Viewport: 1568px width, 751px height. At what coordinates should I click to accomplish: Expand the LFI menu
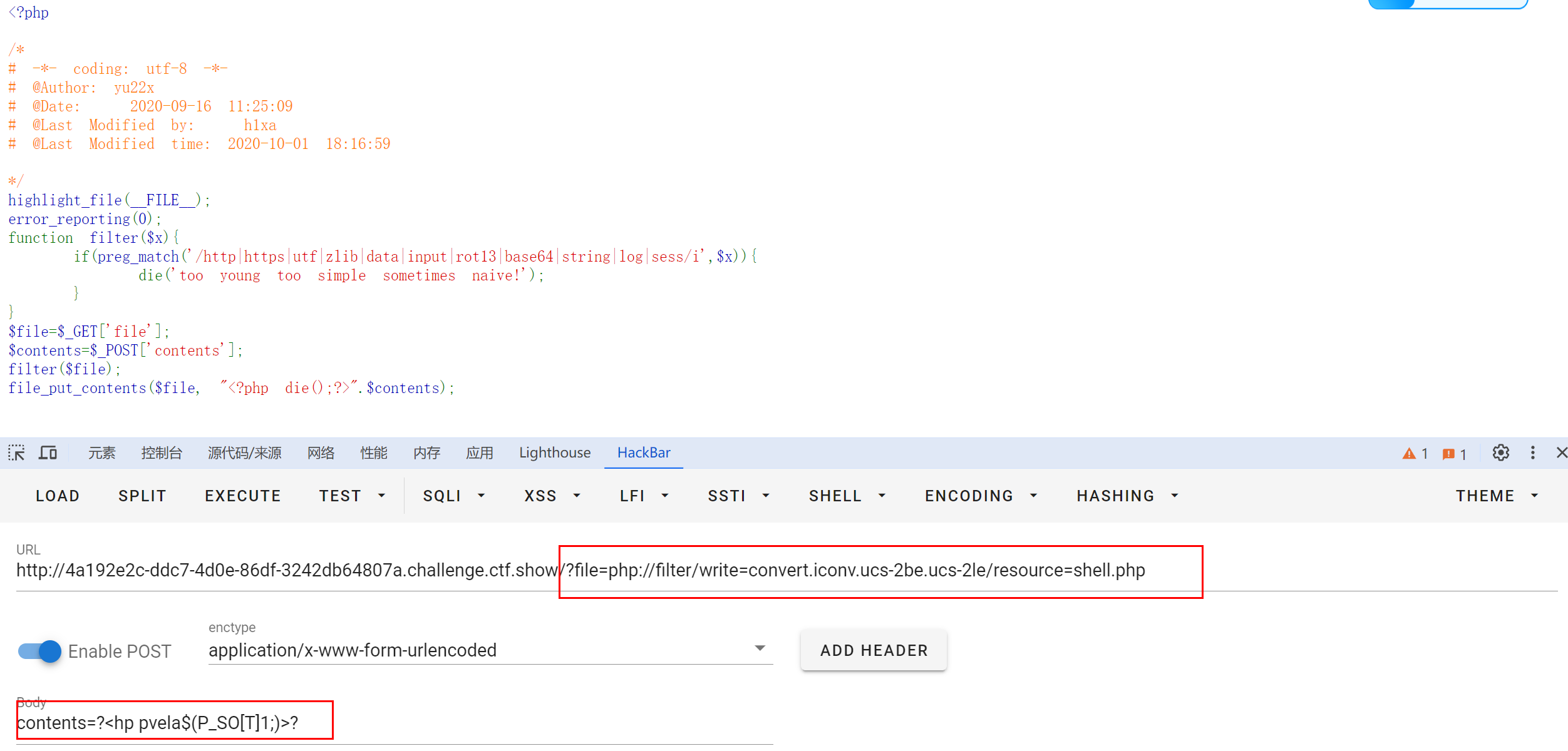pyautogui.click(x=644, y=496)
